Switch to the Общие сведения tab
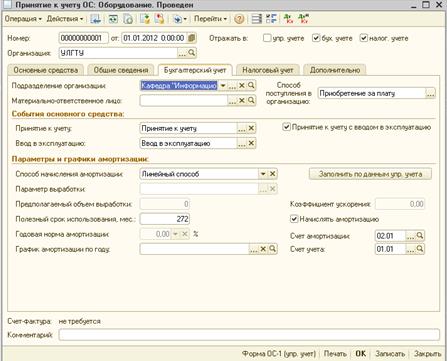The width and height of the screenshot is (447, 361). point(121,70)
